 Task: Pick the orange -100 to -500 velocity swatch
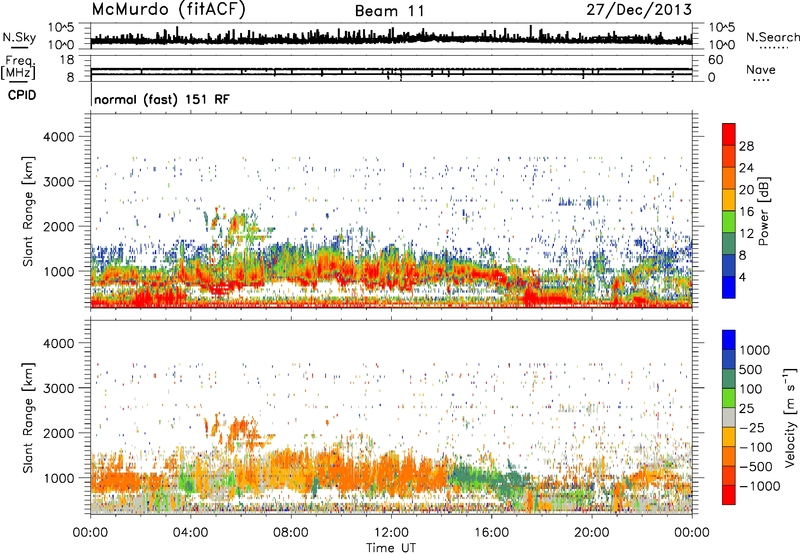pos(729,456)
